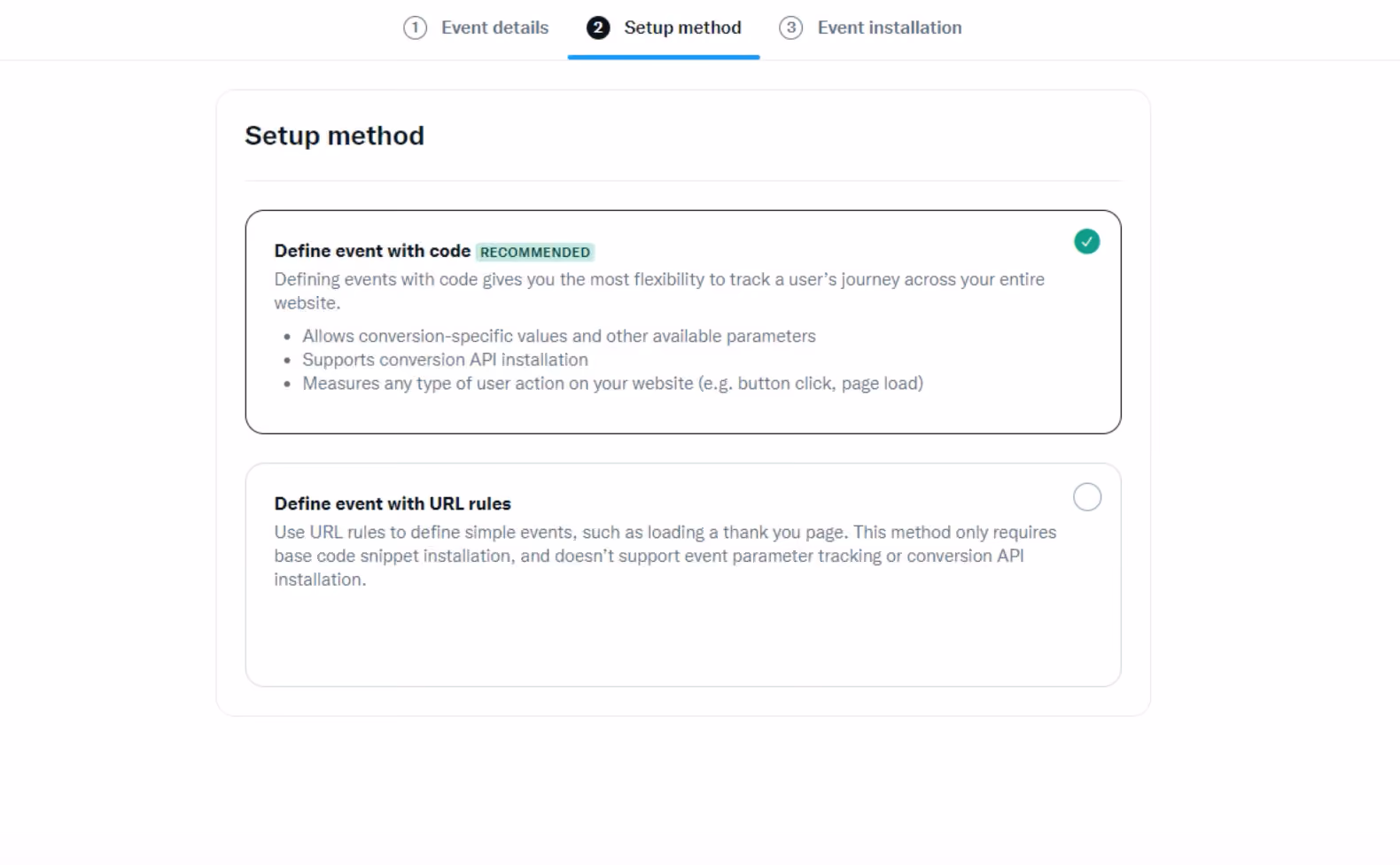
Task: Click the Allows conversion-specific values bullet
Action: [559, 336]
